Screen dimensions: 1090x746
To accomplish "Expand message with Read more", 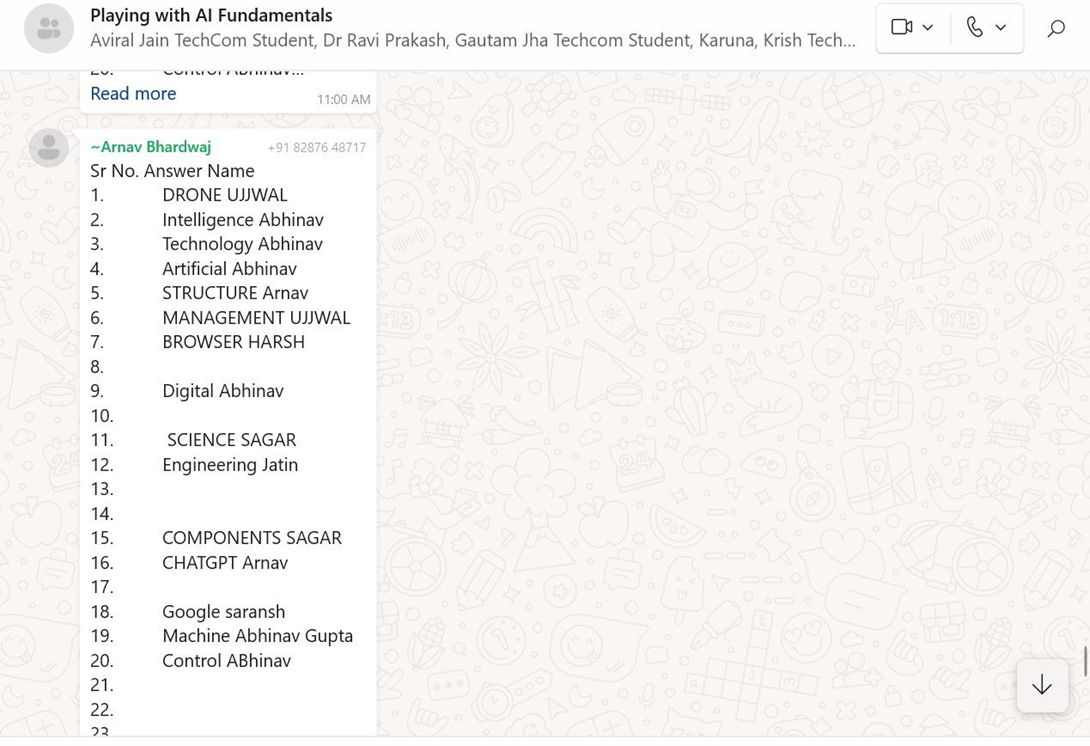I will (x=133, y=94).
